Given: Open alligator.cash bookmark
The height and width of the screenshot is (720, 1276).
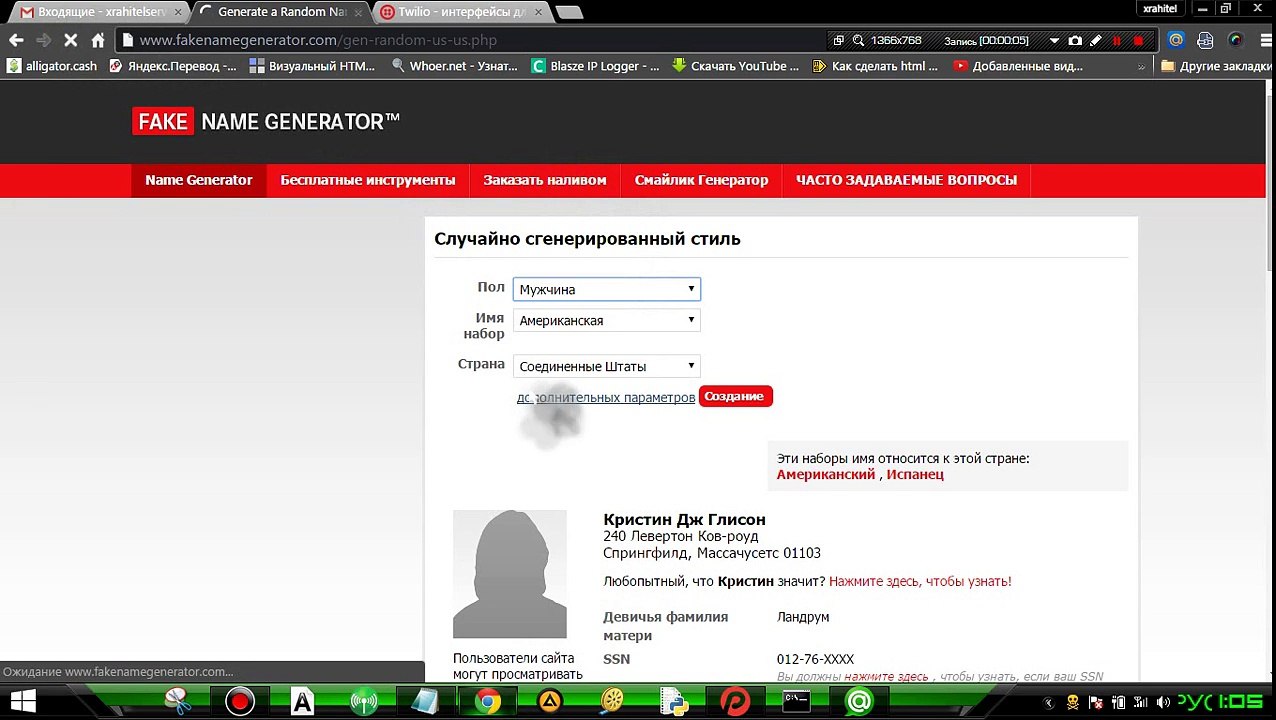Looking at the screenshot, I should (53, 66).
